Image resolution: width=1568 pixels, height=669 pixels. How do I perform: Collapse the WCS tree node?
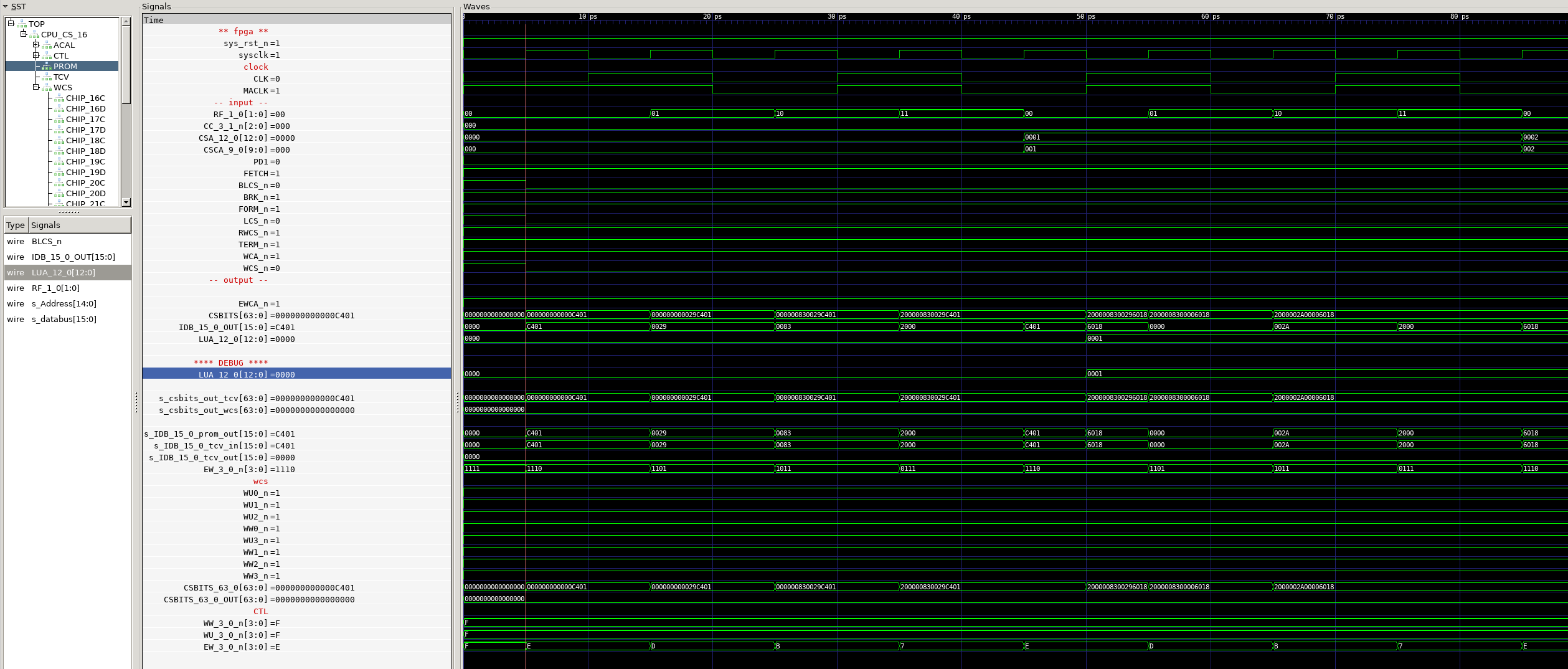click(x=36, y=87)
